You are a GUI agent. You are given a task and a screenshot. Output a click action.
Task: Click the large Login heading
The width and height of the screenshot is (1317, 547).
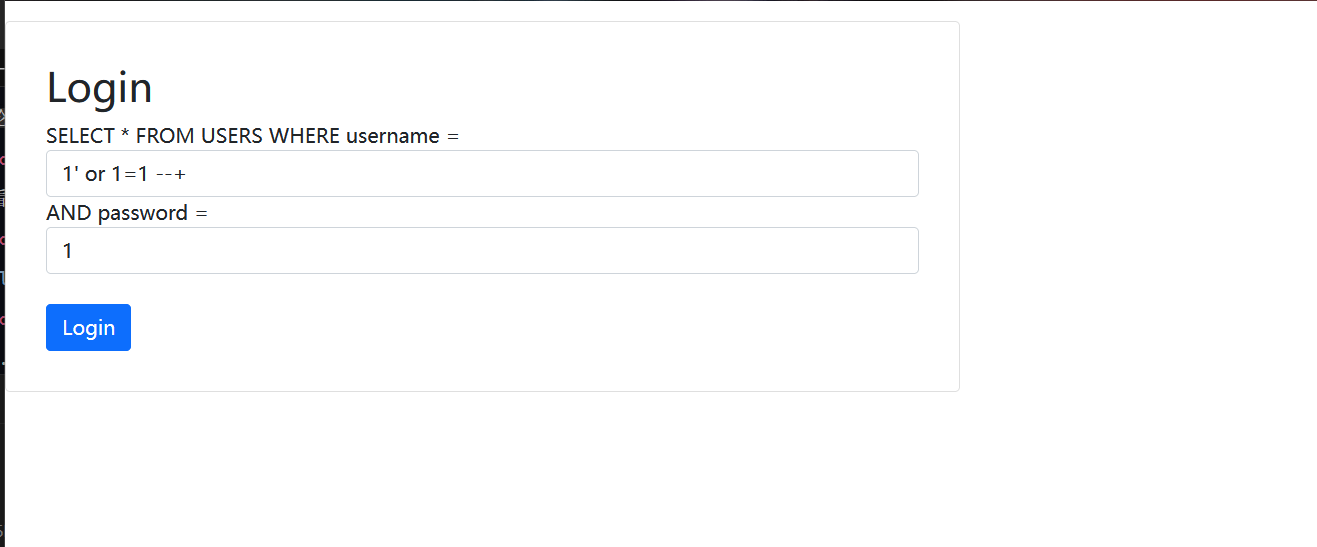click(x=99, y=88)
